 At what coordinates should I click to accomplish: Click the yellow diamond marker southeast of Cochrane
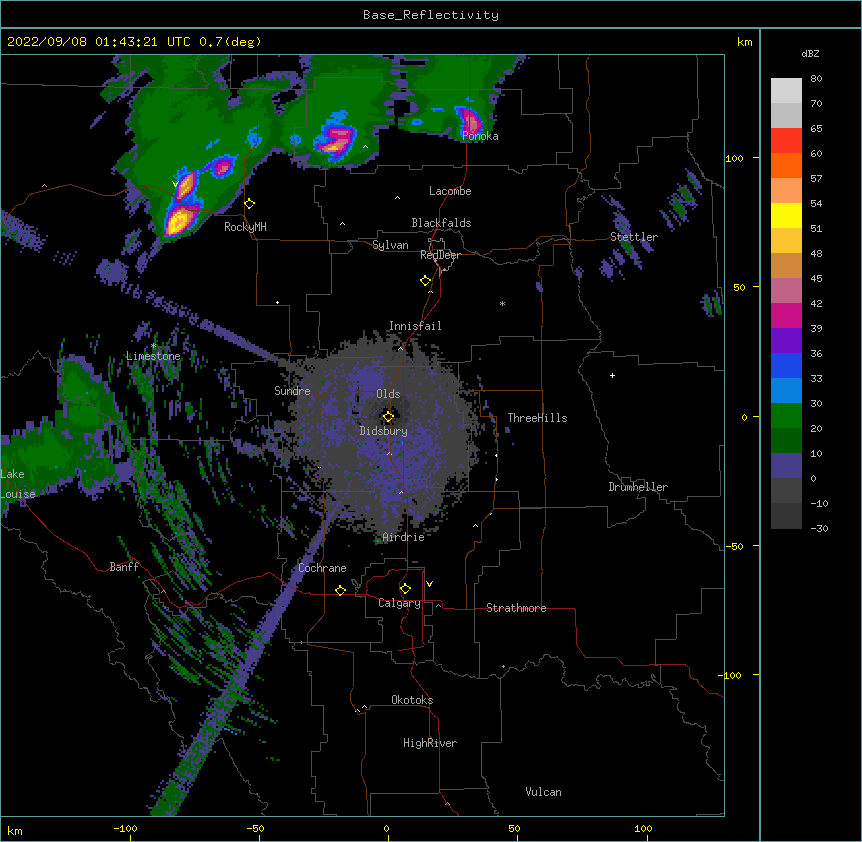[340, 590]
